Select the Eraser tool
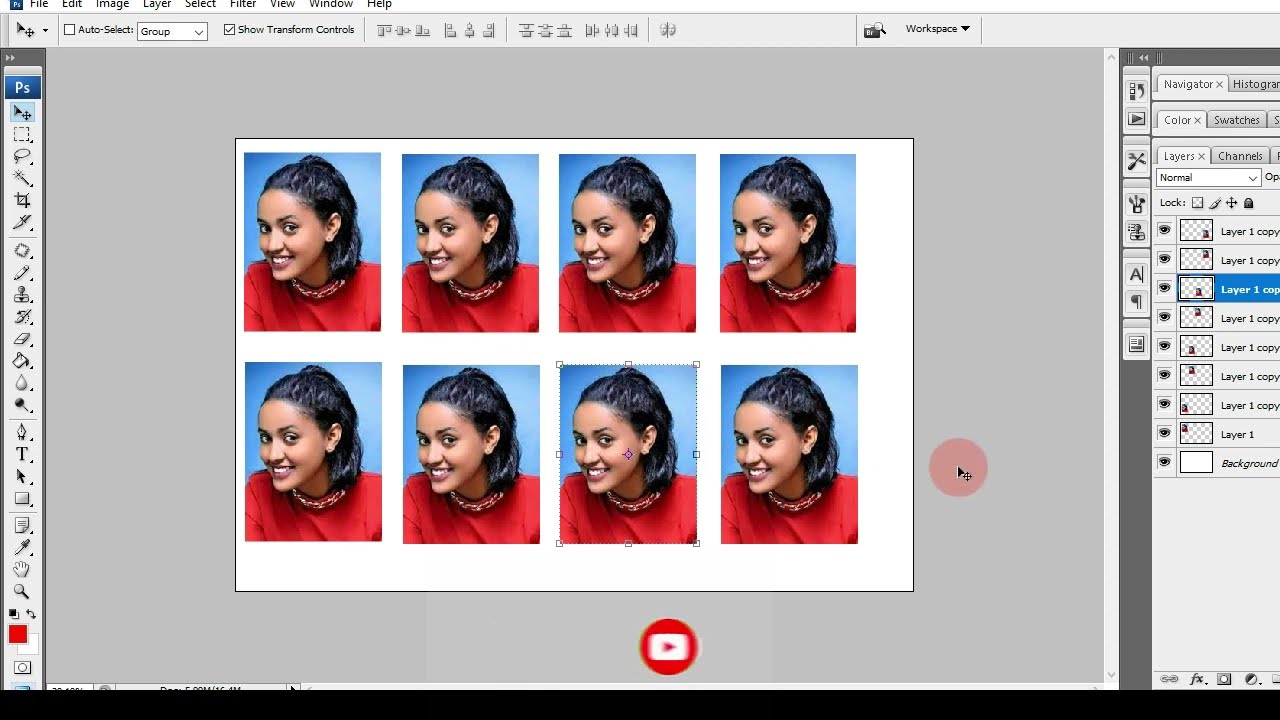 (x=22, y=339)
